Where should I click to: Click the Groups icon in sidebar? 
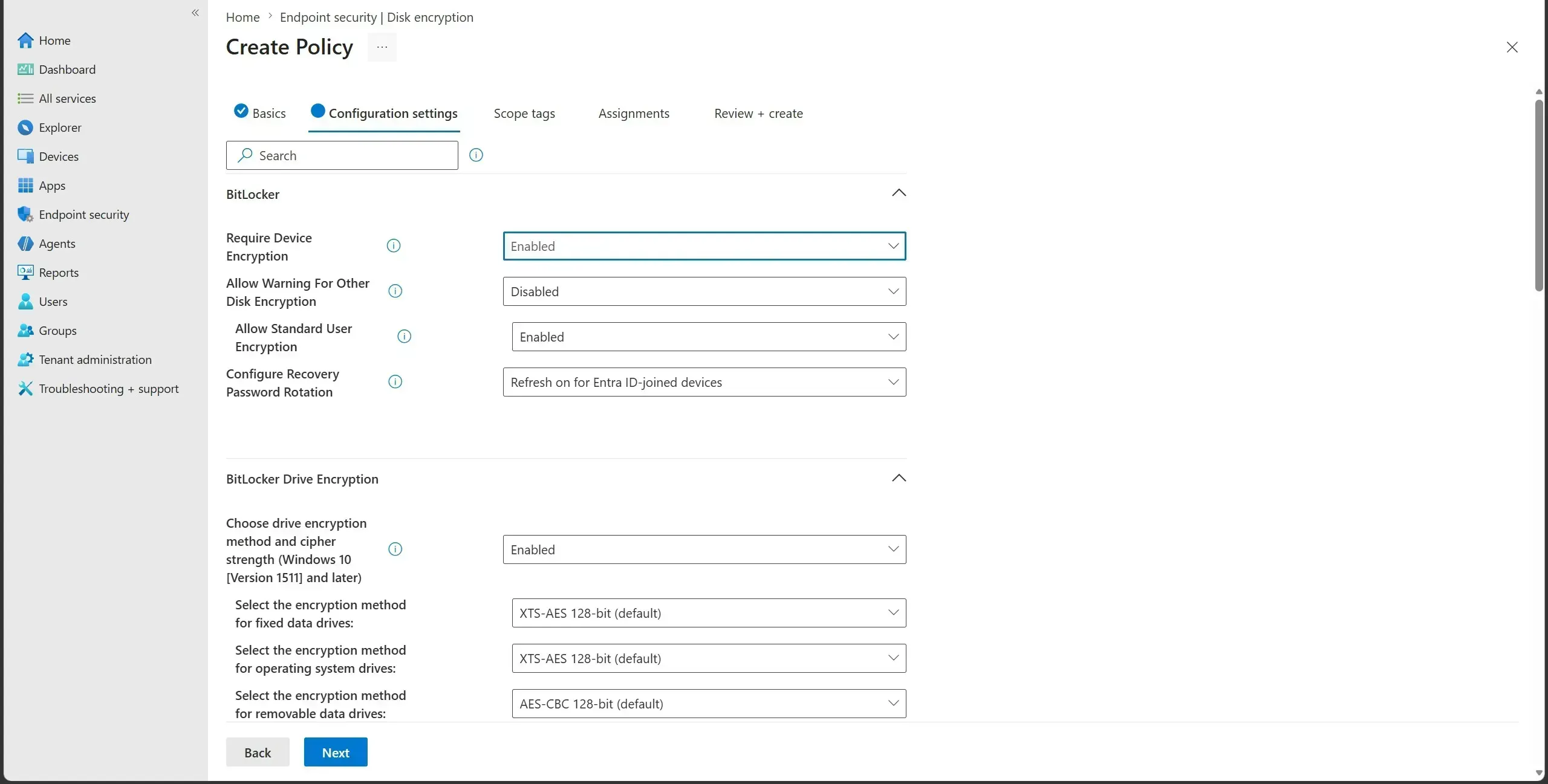[x=25, y=331]
